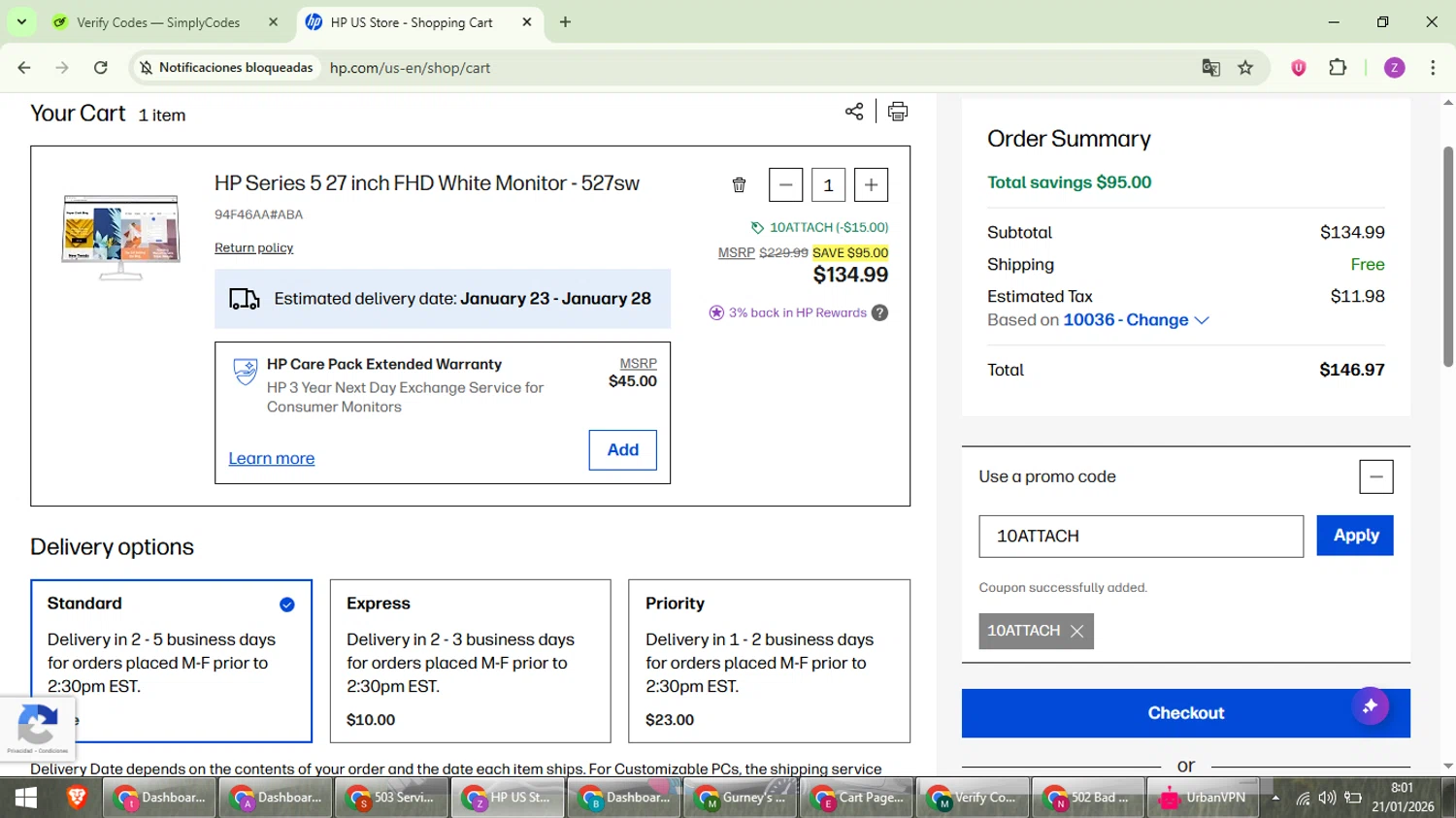
Task: Close the Verify Codes — SimplyCodes tab
Action: pos(273,22)
